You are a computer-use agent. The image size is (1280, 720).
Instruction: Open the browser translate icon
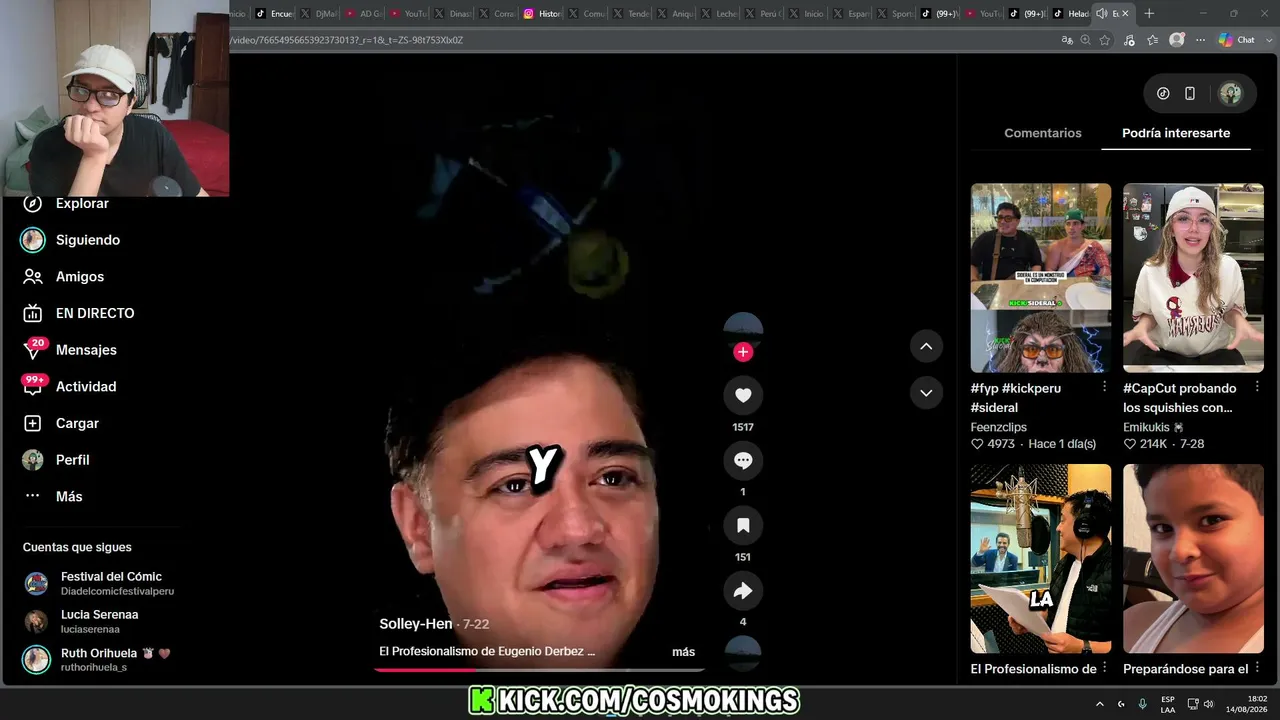coord(1067,40)
